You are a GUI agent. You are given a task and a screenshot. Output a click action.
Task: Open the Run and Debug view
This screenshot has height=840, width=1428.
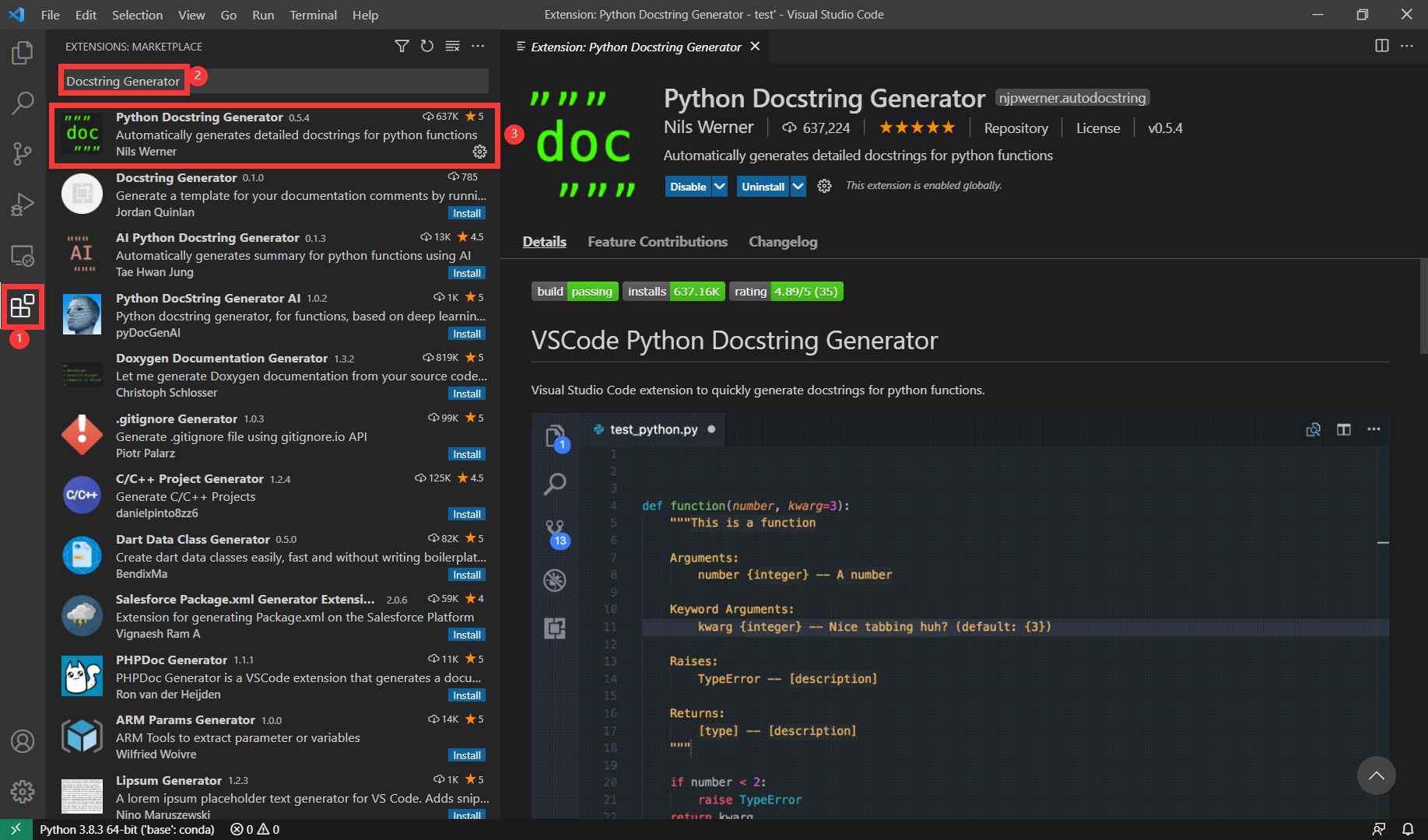point(23,205)
